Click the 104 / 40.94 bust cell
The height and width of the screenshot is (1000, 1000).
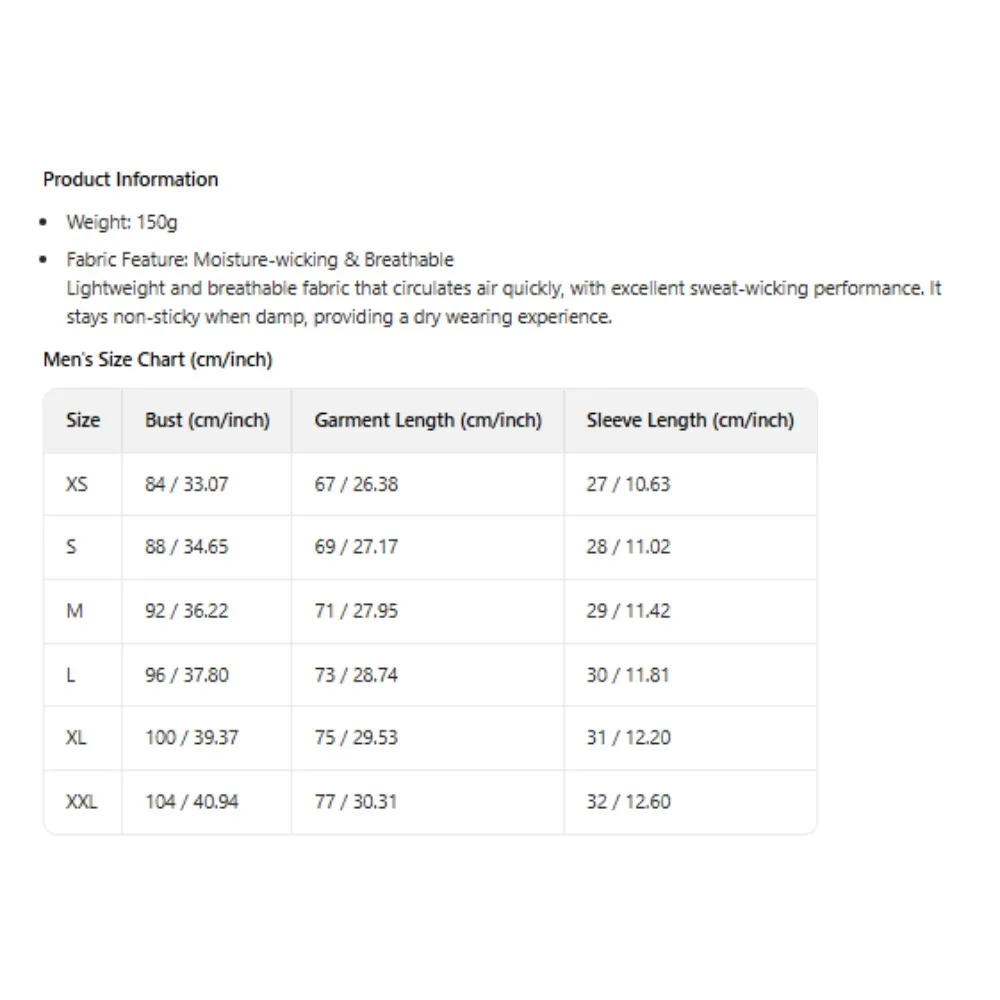192,802
